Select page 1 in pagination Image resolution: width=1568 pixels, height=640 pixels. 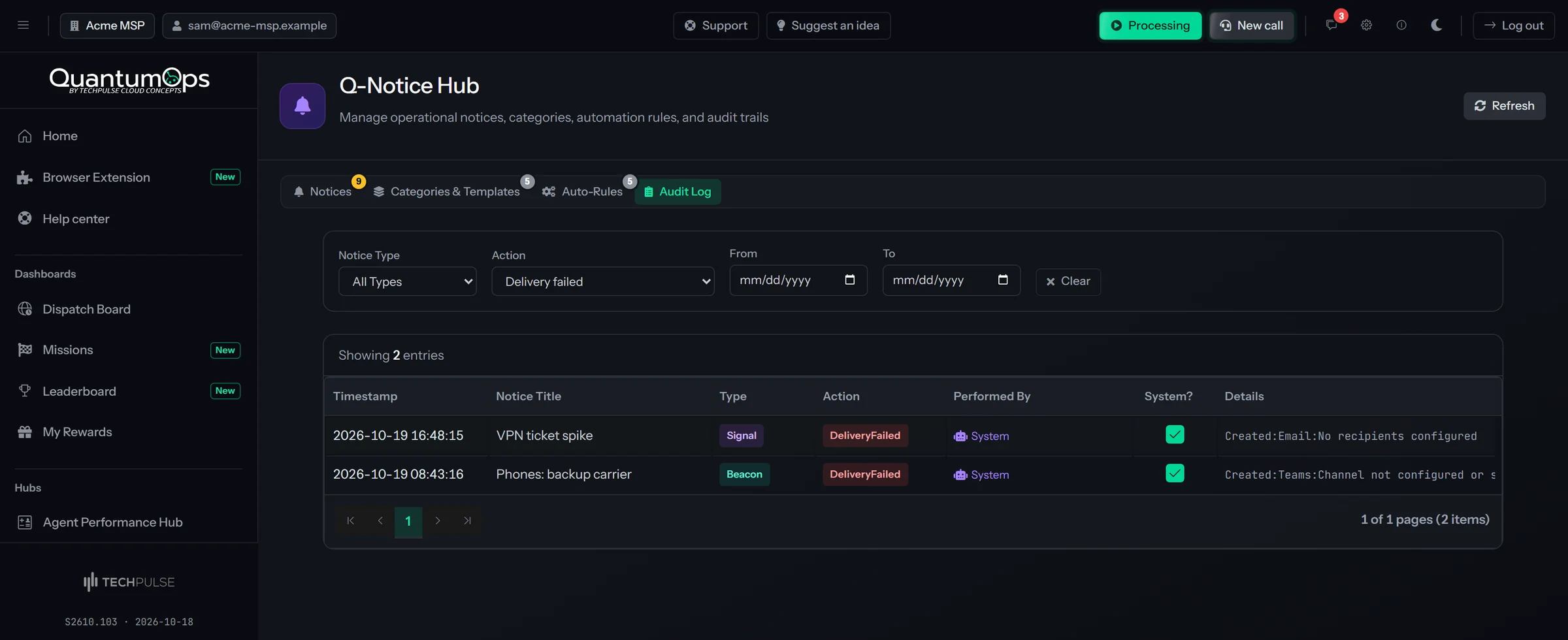coord(408,521)
